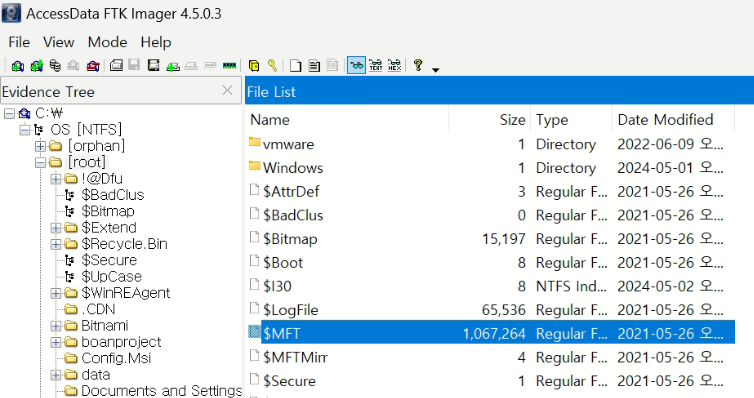Collapse the [root] folder node
The height and width of the screenshot is (398, 754).
40,162
